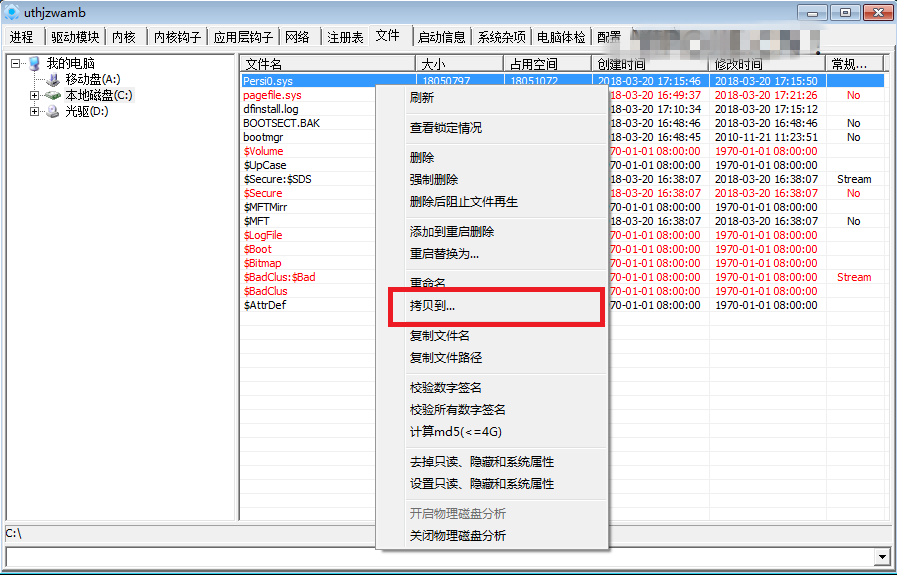Click the CD drive (D:) icon

tap(53, 112)
